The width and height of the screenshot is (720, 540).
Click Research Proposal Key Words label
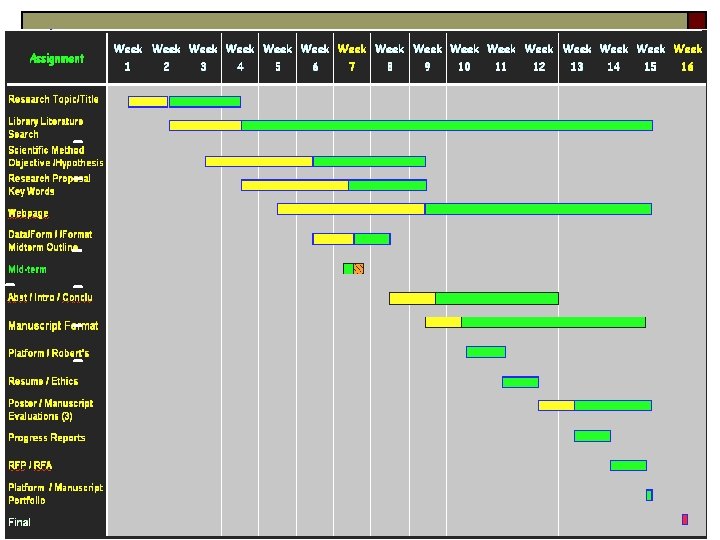pos(49,185)
